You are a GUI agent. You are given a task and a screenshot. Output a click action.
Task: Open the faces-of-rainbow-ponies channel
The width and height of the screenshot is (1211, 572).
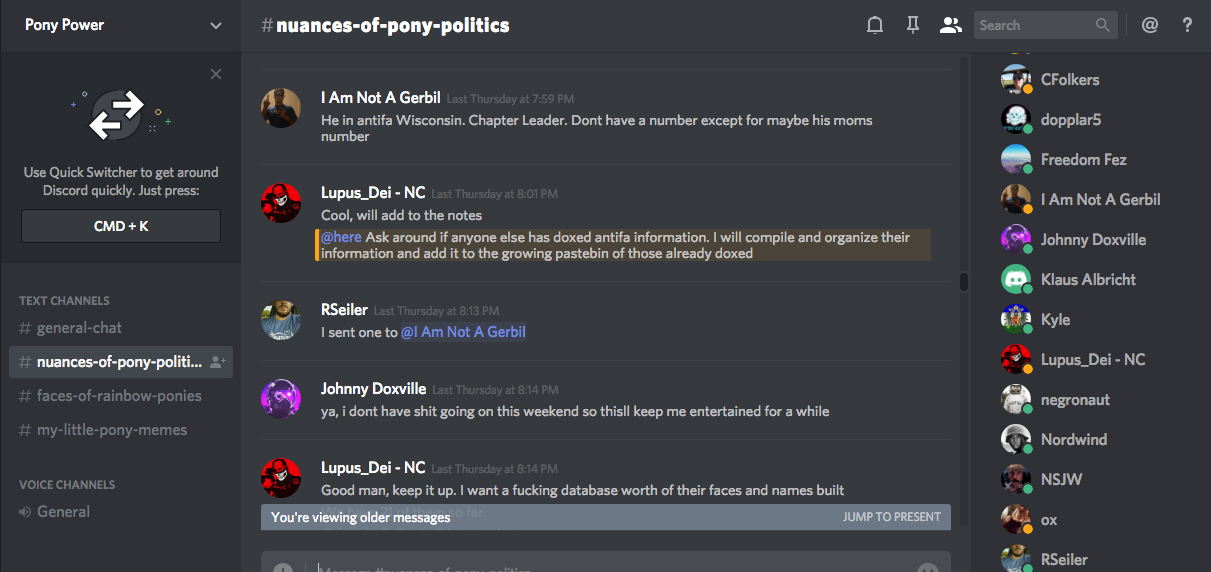coord(118,396)
